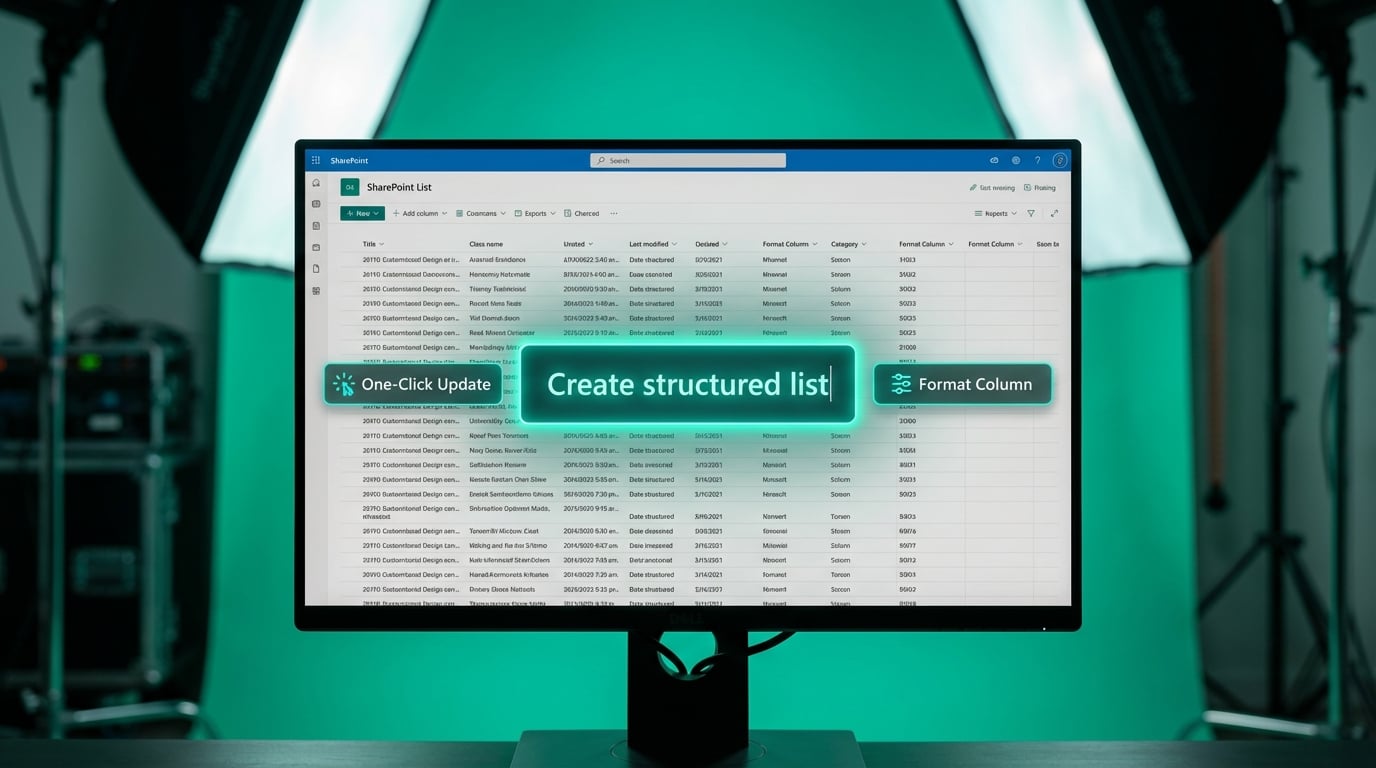Click the expand to full screen icon

[x=1054, y=214]
